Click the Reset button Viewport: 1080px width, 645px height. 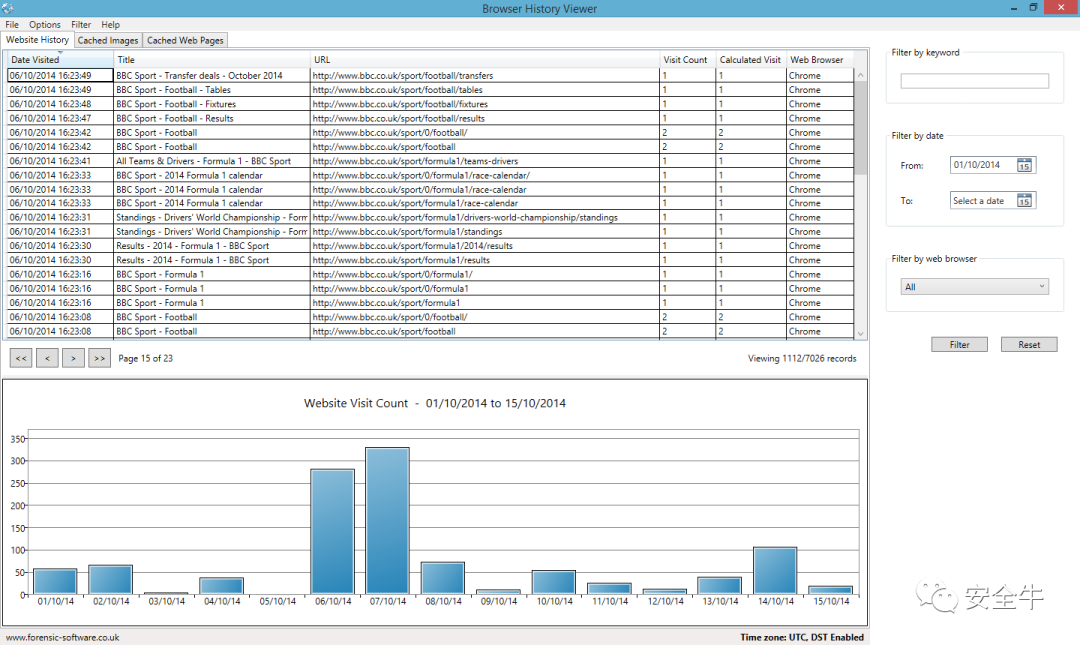tap(1029, 345)
